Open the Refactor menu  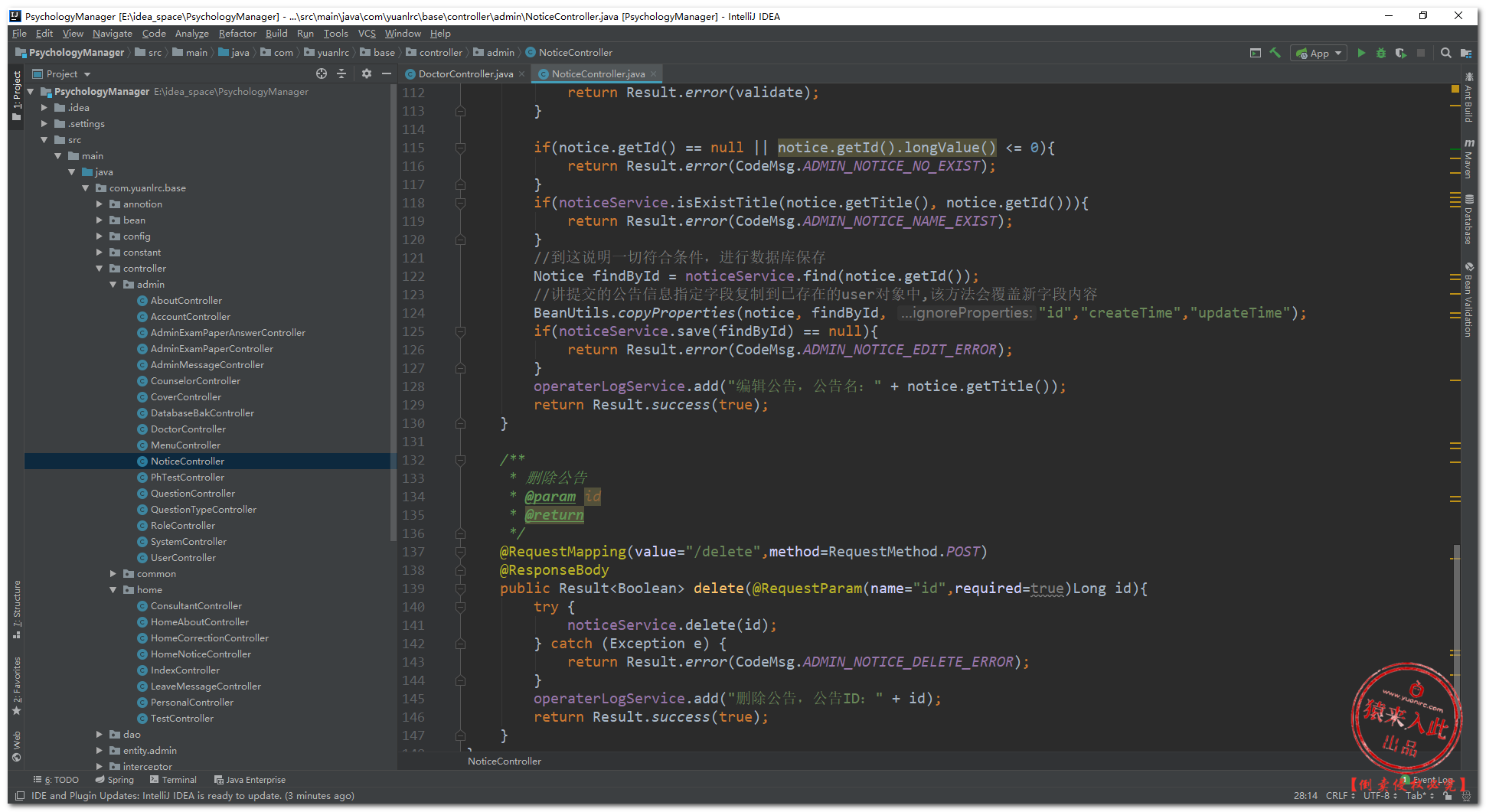coord(237,34)
